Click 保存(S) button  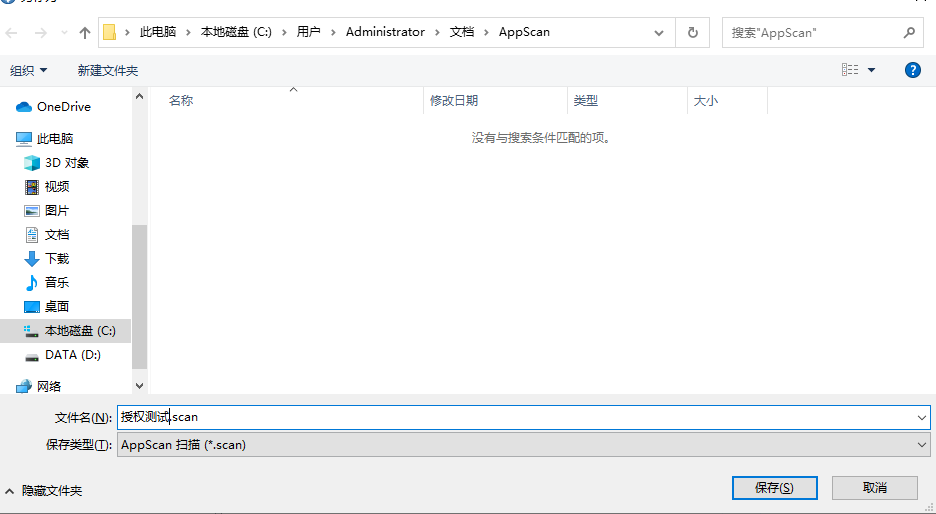tap(774, 488)
